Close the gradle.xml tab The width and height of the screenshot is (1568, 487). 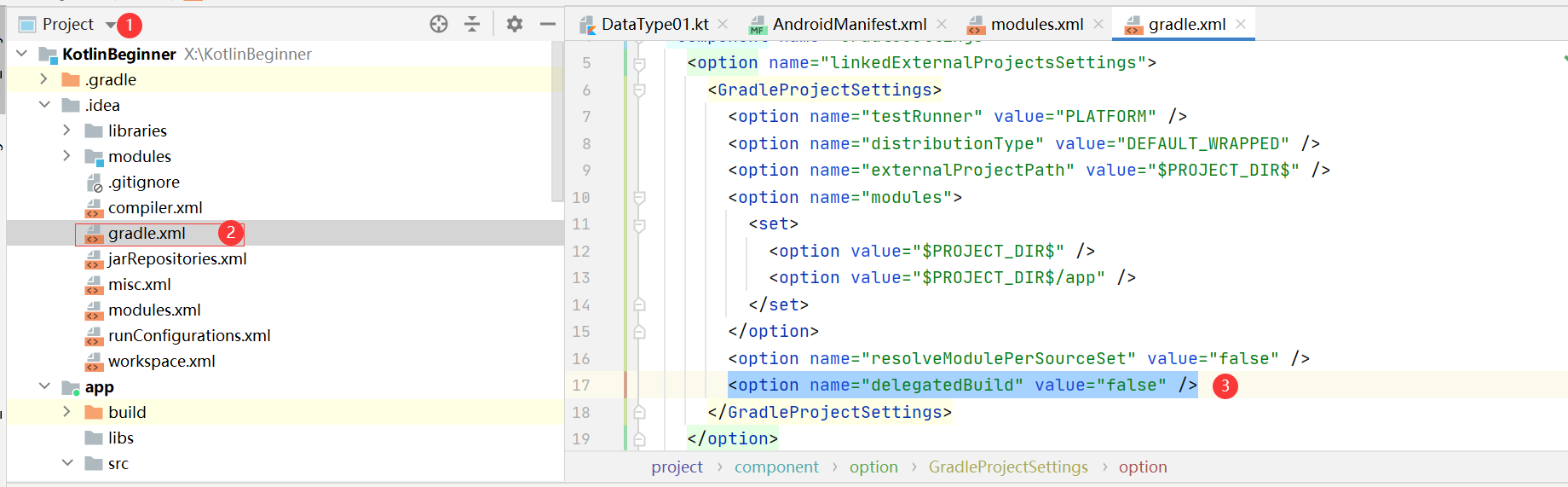point(1241,24)
